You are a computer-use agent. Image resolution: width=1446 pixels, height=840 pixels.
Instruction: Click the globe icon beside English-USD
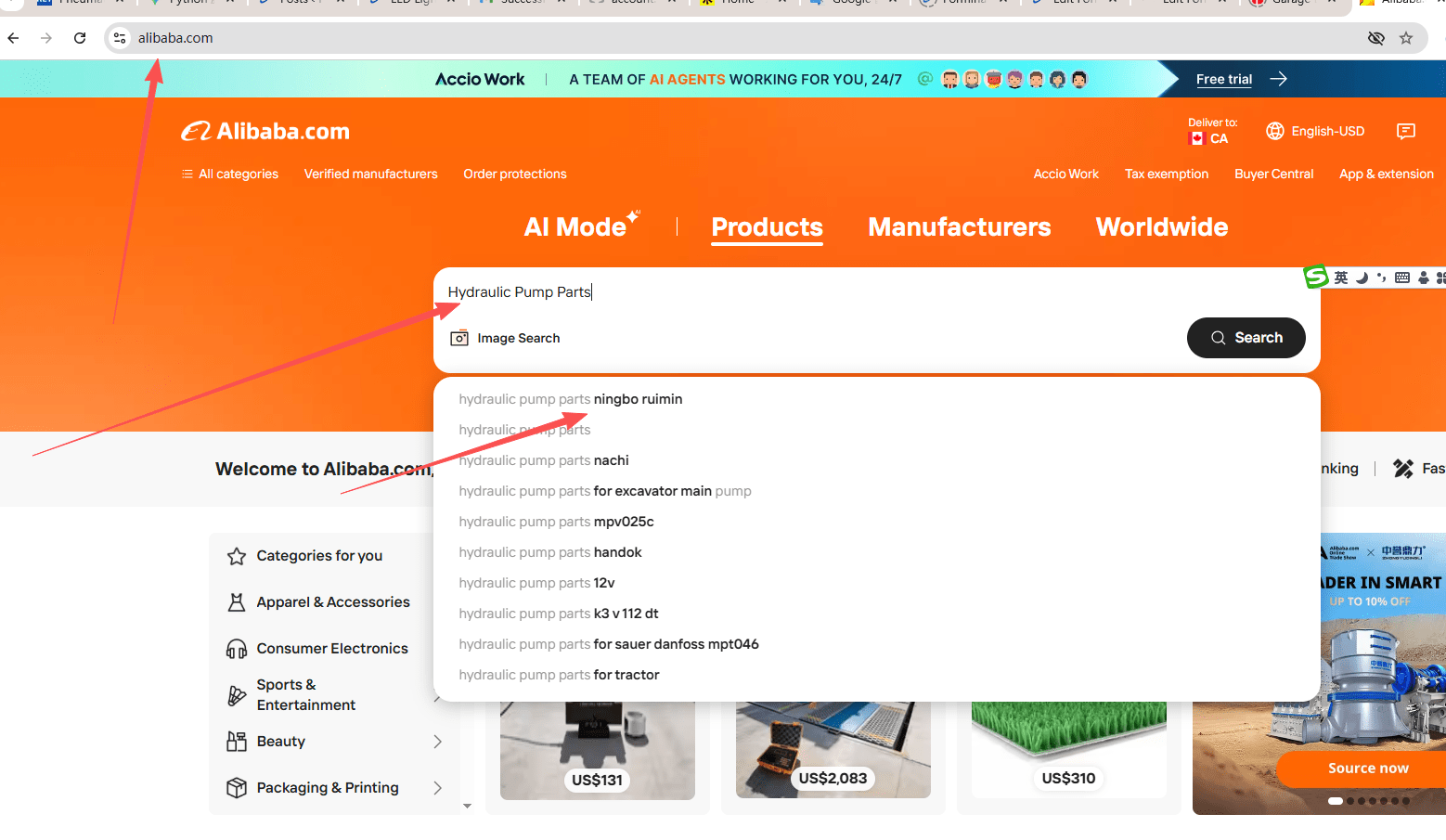tap(1275, 131)
